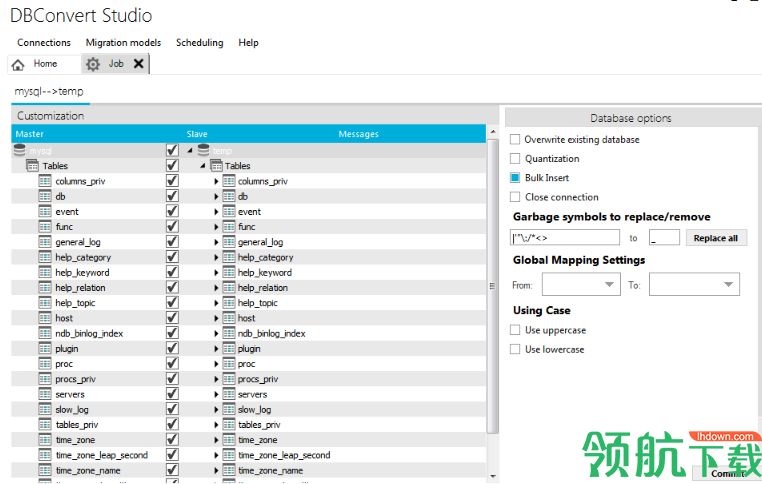The image size is (762, 484).
Task: Expand slave event table node
Action: 216,212
